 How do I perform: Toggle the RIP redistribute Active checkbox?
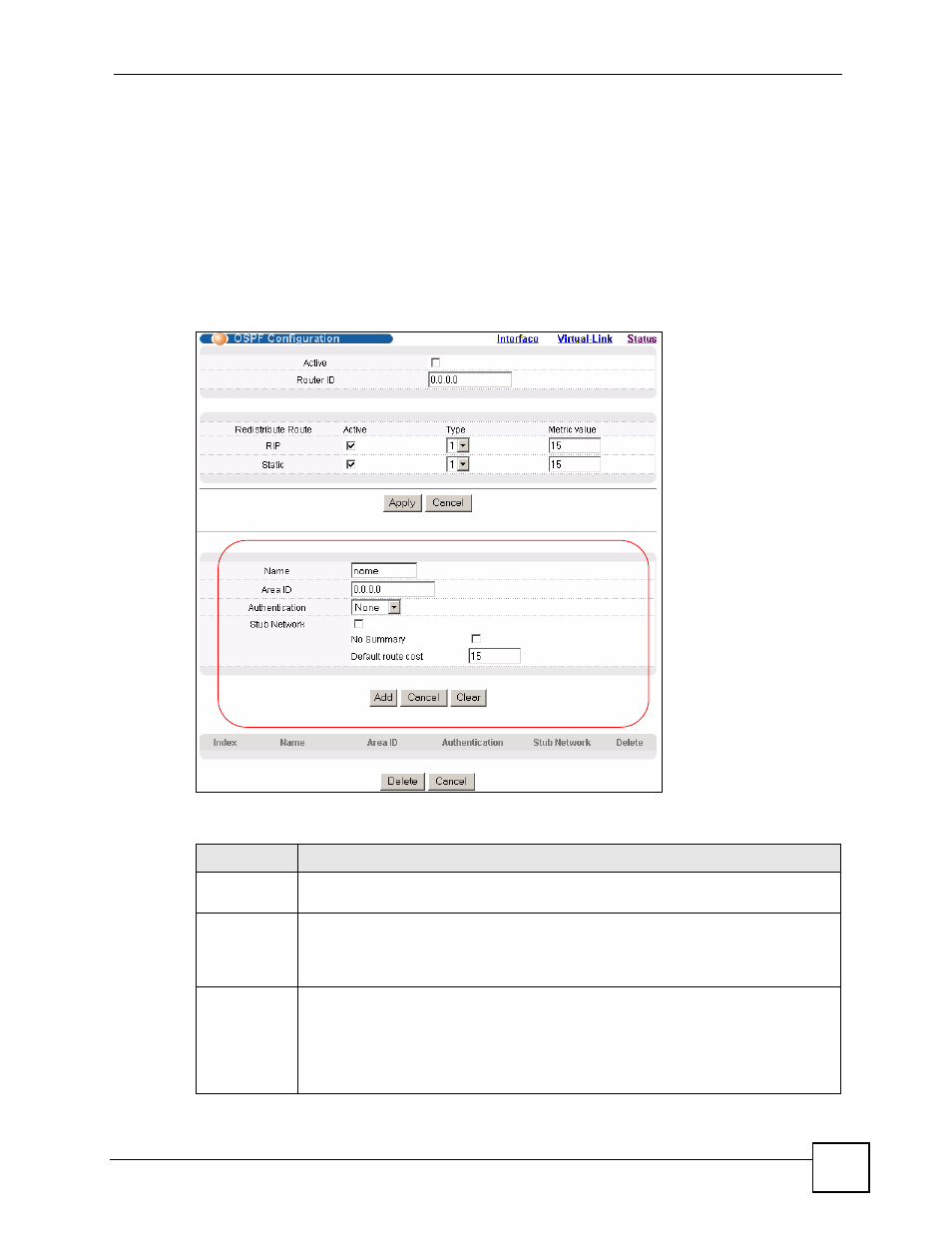pos(350,445)
